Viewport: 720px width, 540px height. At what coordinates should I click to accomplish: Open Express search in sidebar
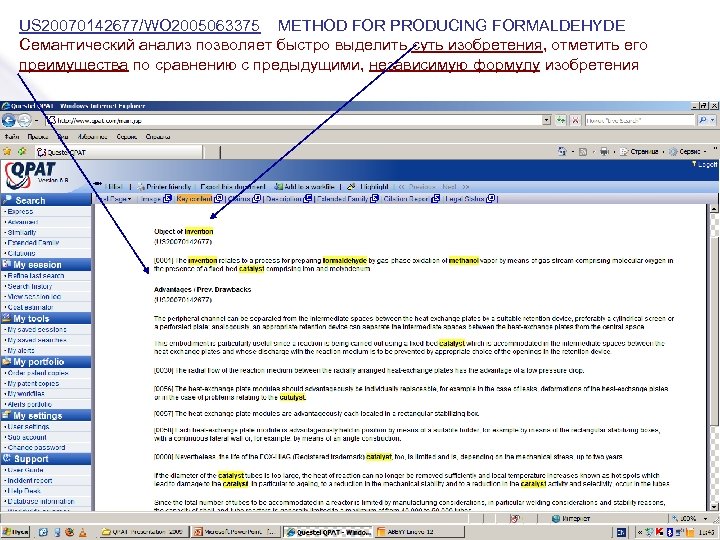(20, 212)
